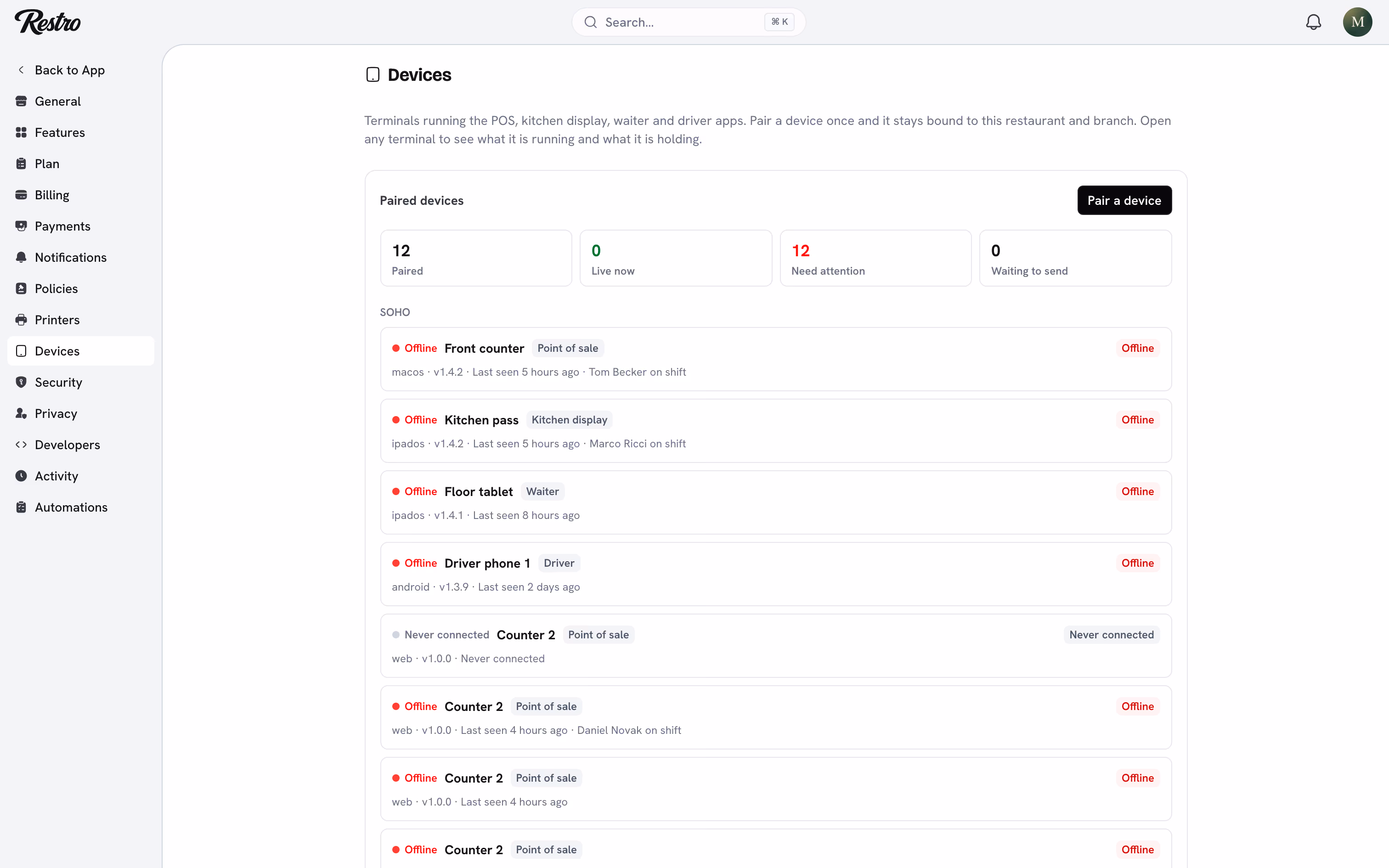The height and width of the screenshot is (868, 1389).
Task: Open the Driver phone 1 device card
Action: [776, 574]
